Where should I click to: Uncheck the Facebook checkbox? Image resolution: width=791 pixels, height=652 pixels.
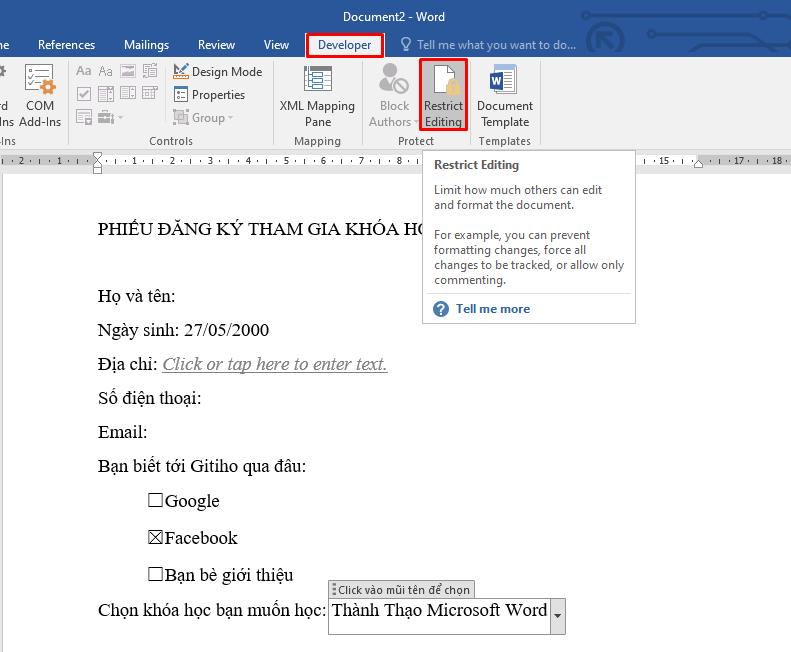pyautogui.click(x=155, y=538)
